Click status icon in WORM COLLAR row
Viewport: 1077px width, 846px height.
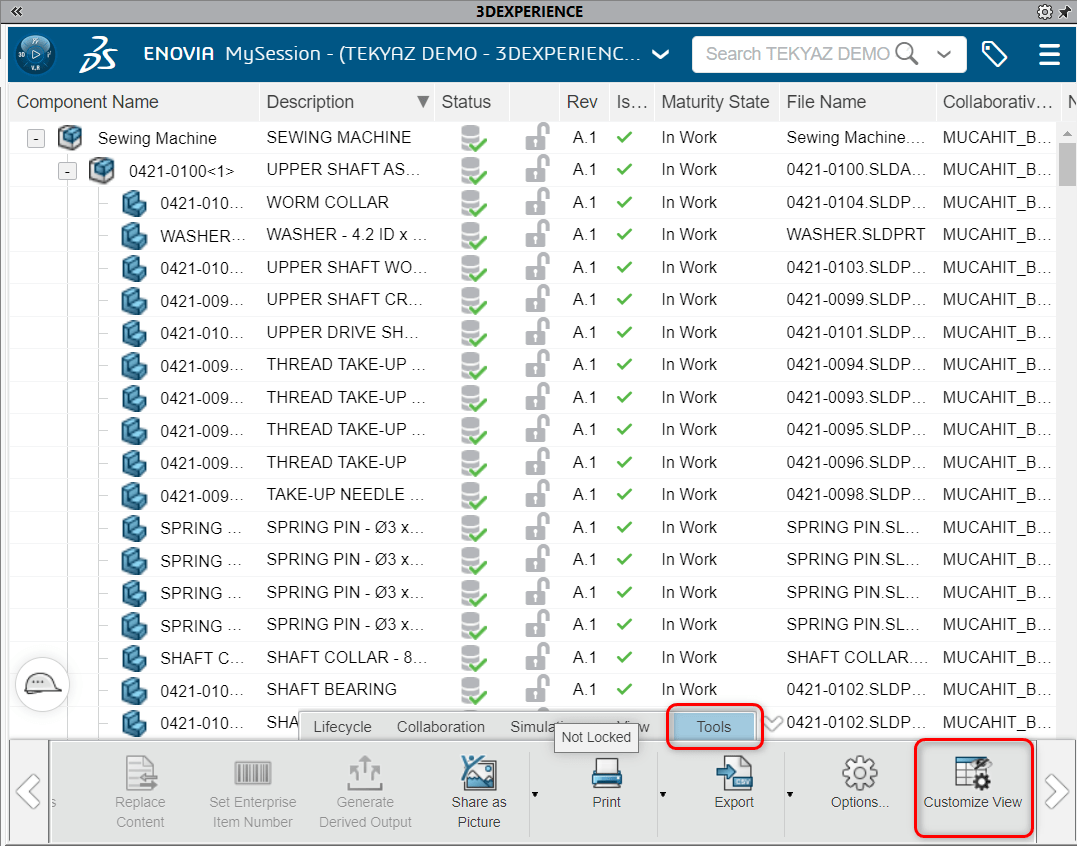(473, 203)
